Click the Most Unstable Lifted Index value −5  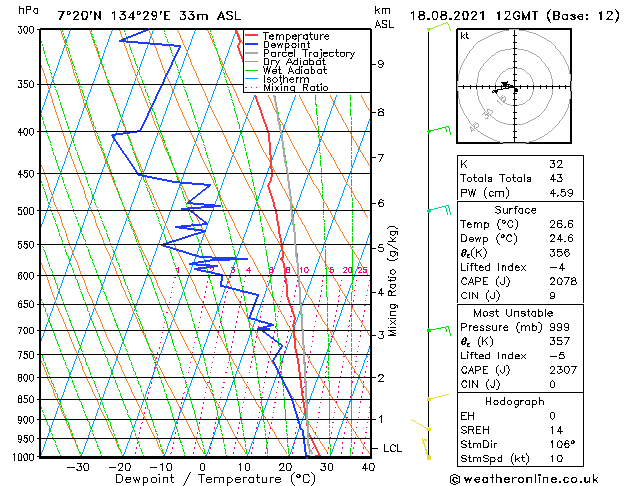[558, 356]
